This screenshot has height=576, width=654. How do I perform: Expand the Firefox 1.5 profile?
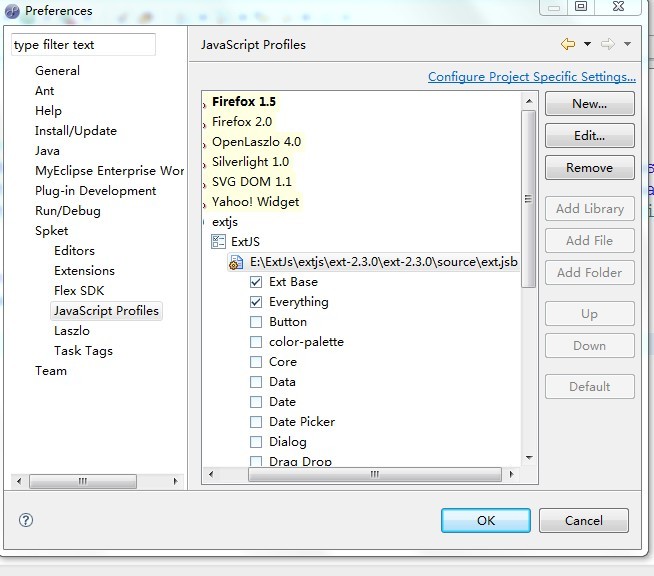(204, 105)
